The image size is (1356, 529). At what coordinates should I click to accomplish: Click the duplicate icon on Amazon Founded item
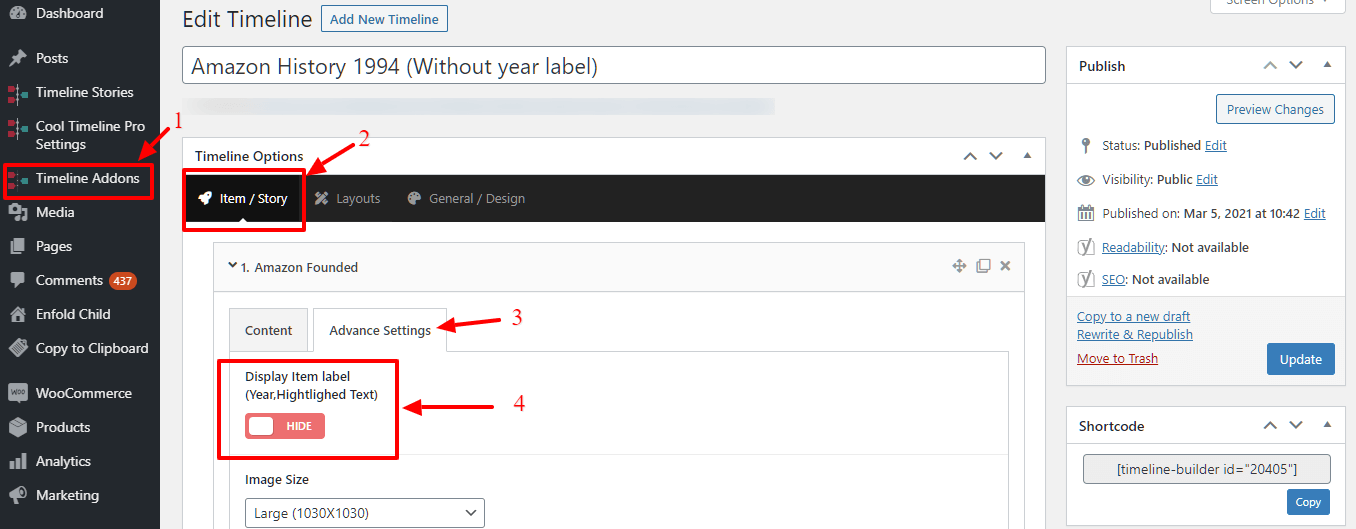pos(983,266)
